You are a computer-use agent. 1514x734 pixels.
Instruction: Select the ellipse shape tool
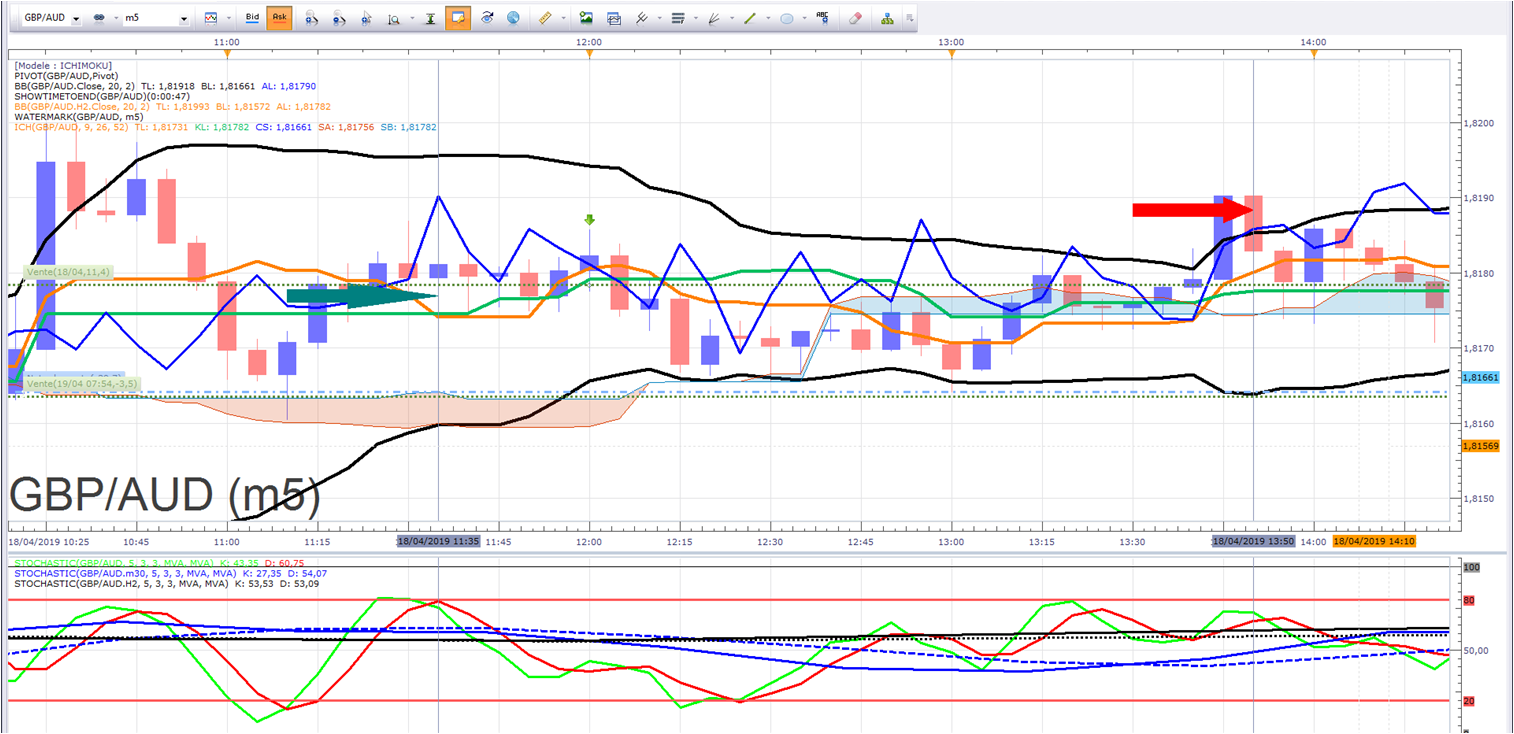787,18
